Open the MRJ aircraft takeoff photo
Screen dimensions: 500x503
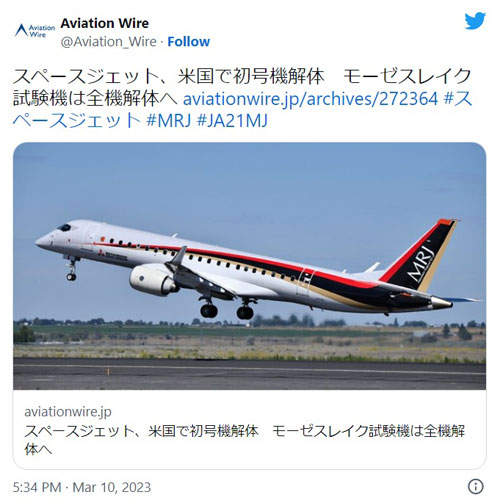tap(249, 266)
